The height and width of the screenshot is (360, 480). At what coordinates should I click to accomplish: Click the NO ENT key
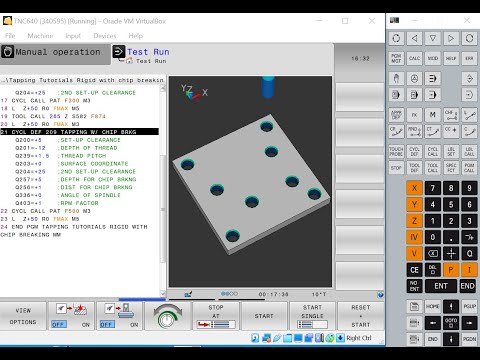pyautogui.click(x=414, y=286)
